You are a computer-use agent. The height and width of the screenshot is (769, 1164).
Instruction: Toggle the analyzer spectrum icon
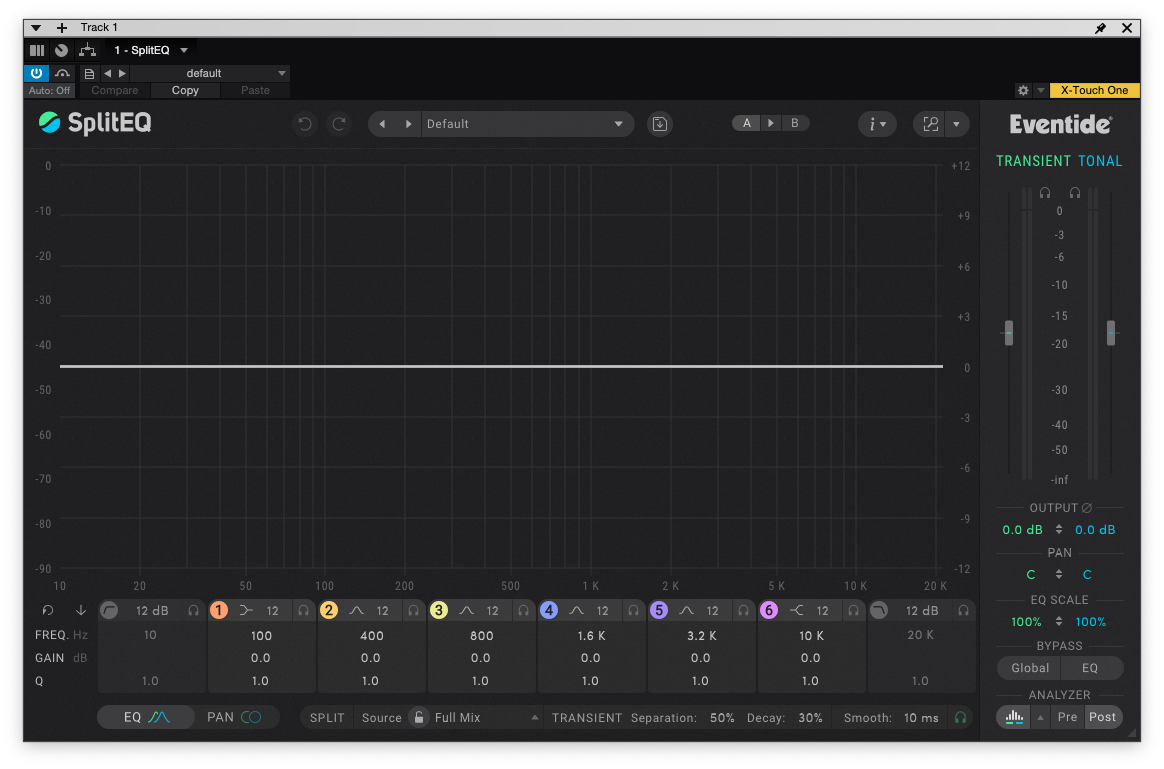1014,717
